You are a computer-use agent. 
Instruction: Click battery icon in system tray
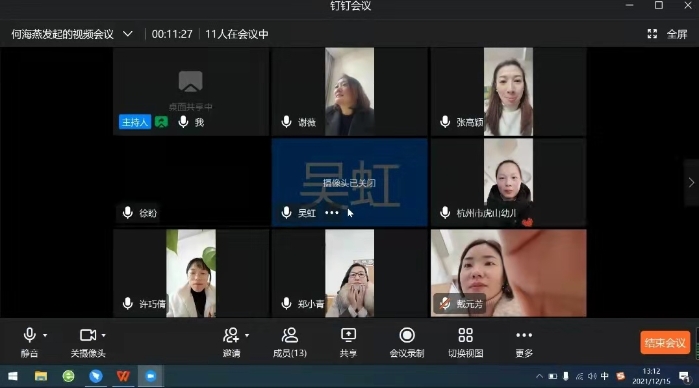[553, 376]
